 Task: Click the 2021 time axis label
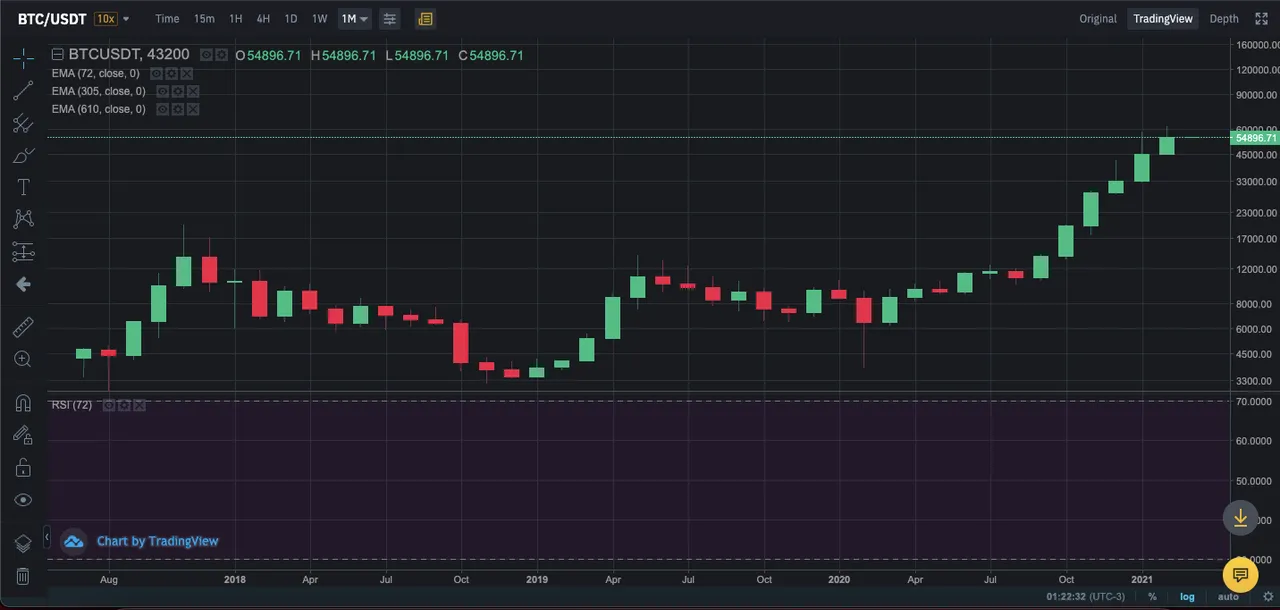point(1142,579)
